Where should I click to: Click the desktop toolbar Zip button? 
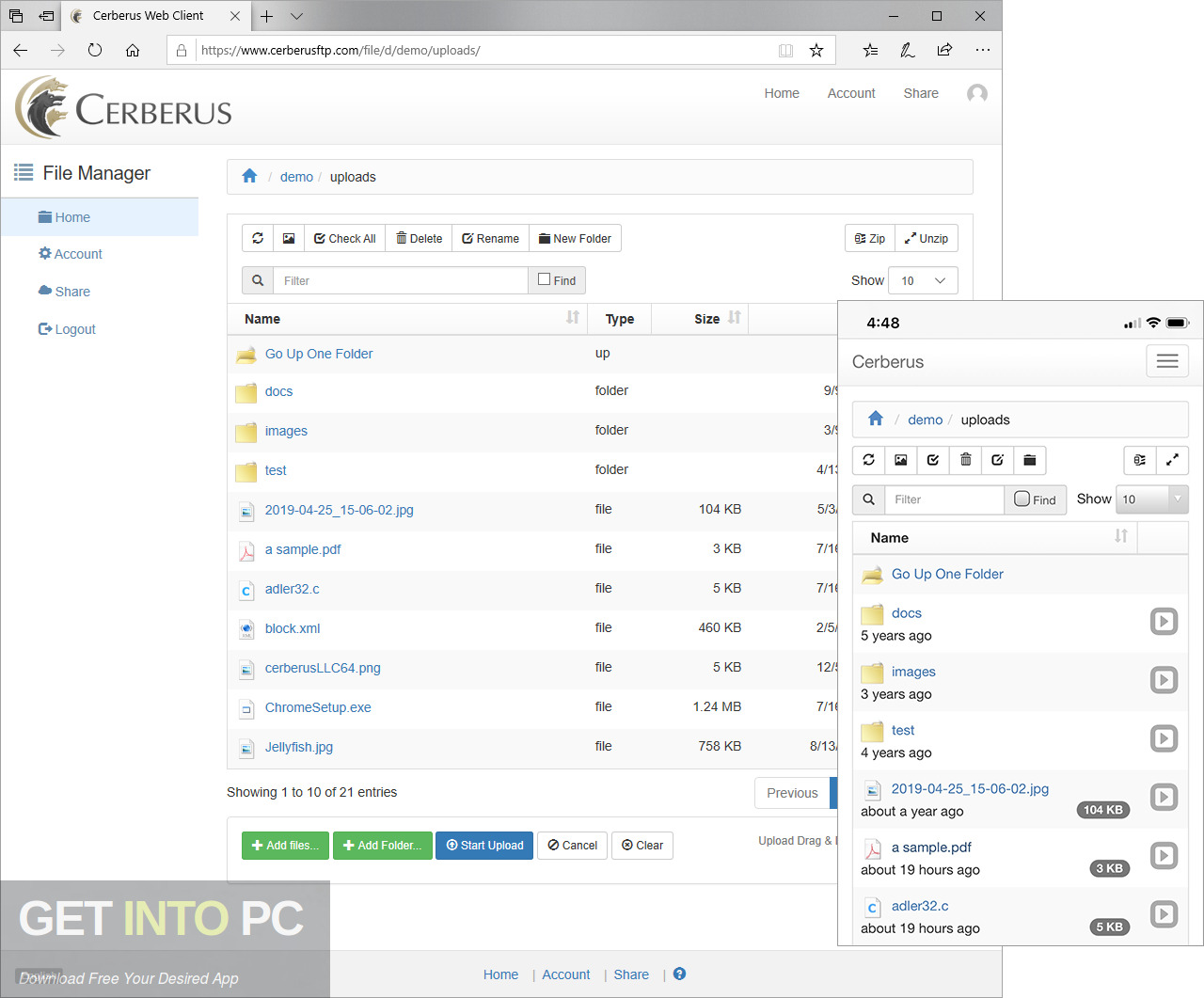click(870, 238)
